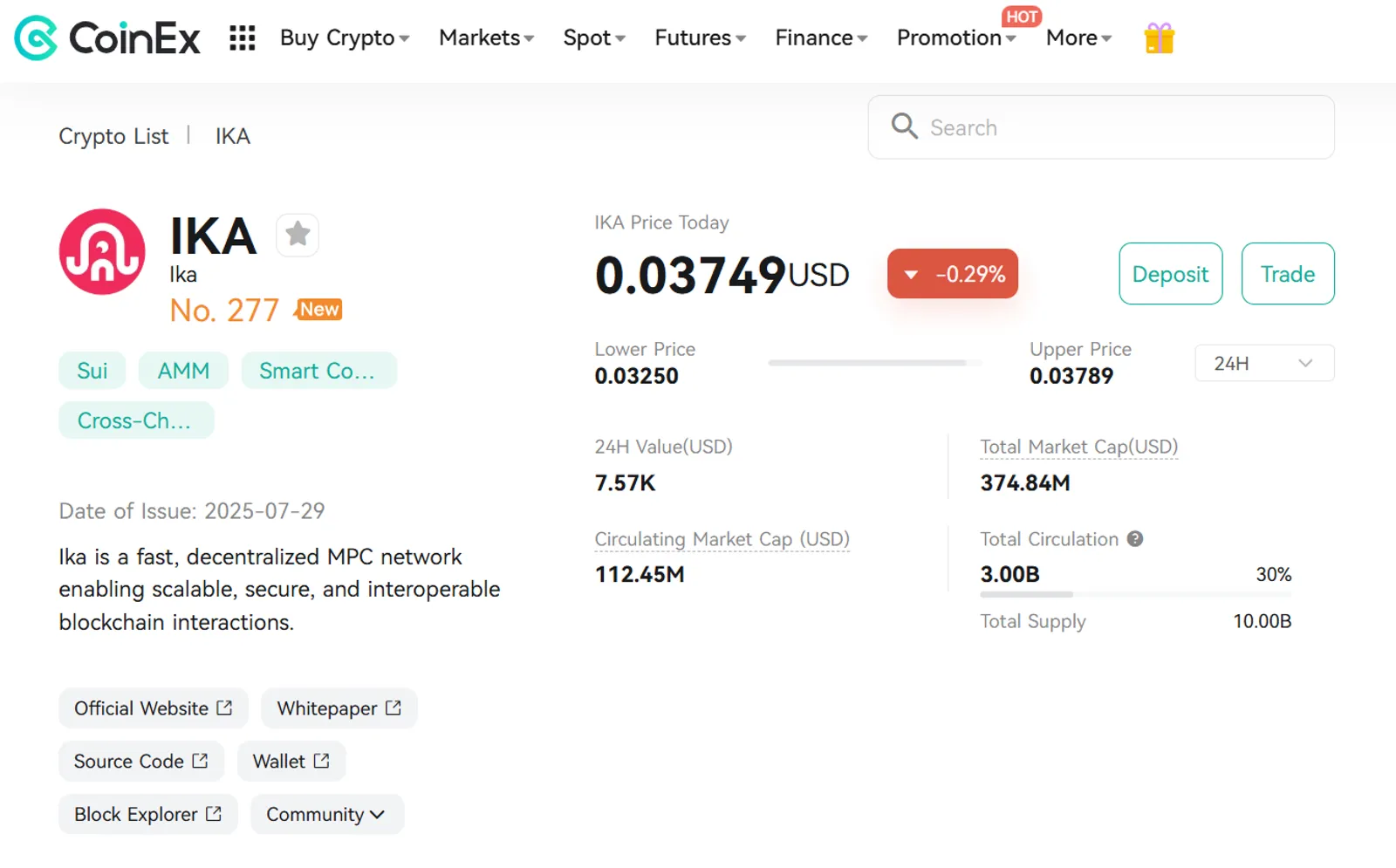
Task: Click the 24H Value 7.57K
Action: click(625, 482)
